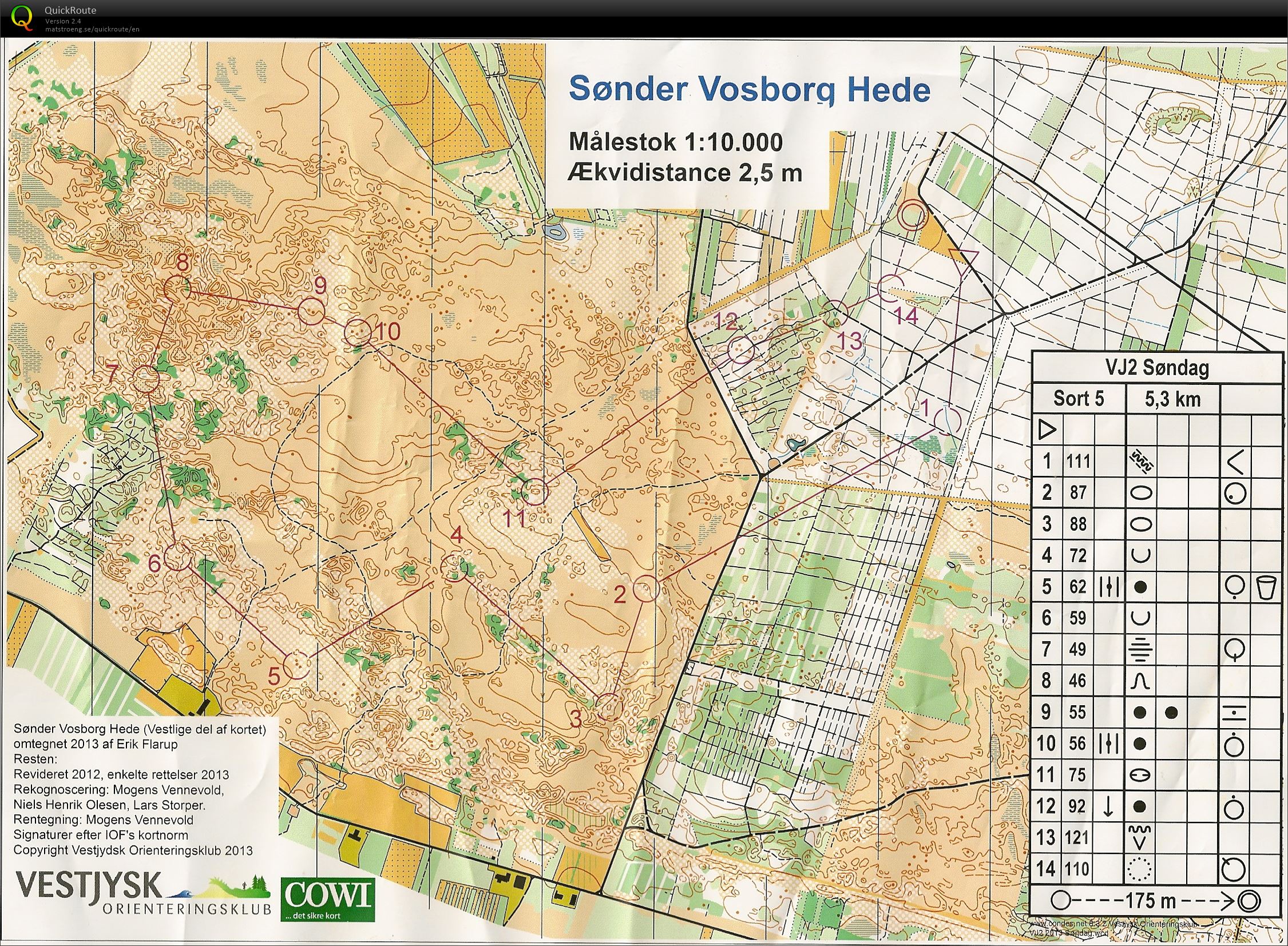Viewport: 1288px width, 946px height.
Task: Click control circle 14 on the map
Action: click(x=891, y=289)
